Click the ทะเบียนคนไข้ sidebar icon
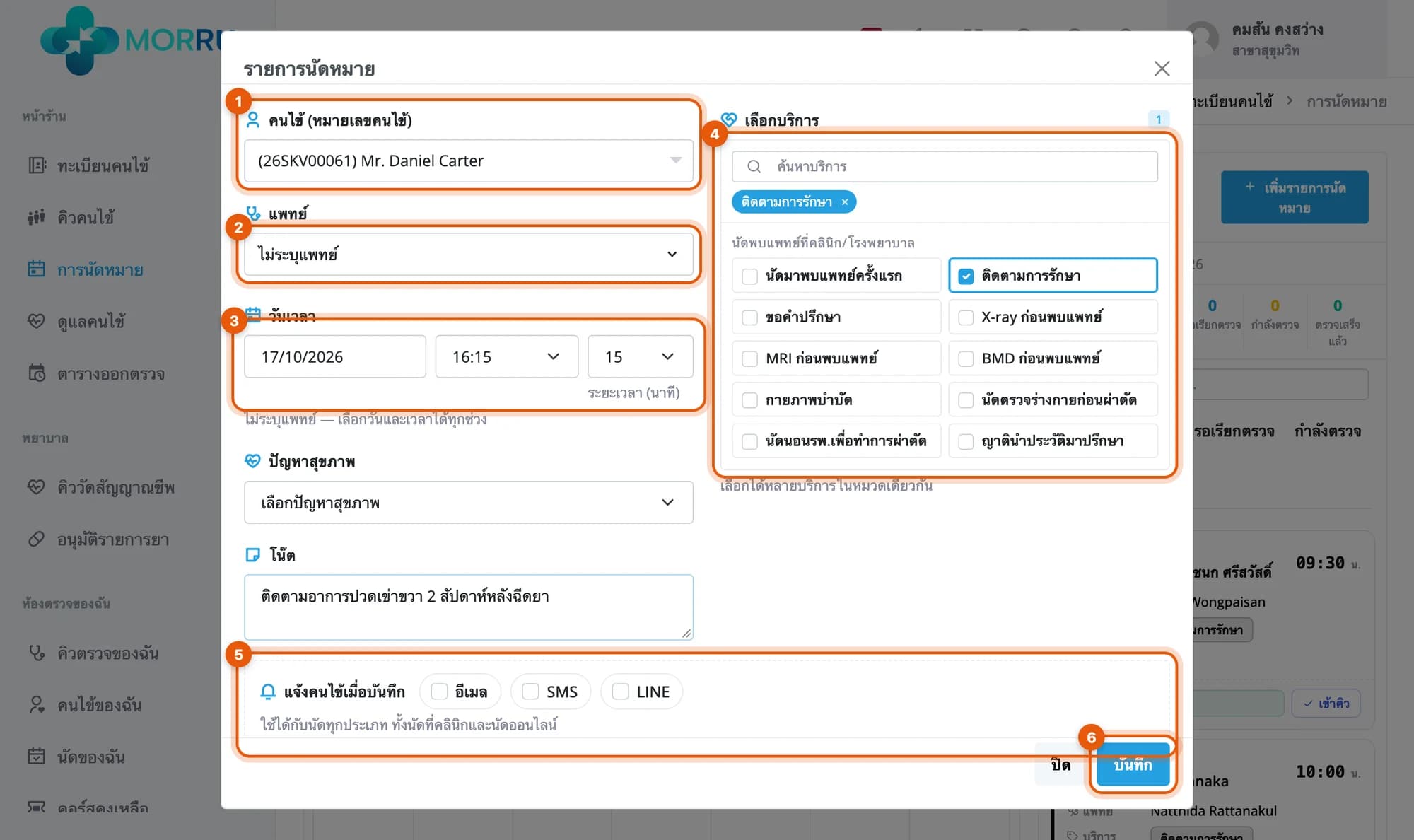1414x840 pixels. click(37, 165)
